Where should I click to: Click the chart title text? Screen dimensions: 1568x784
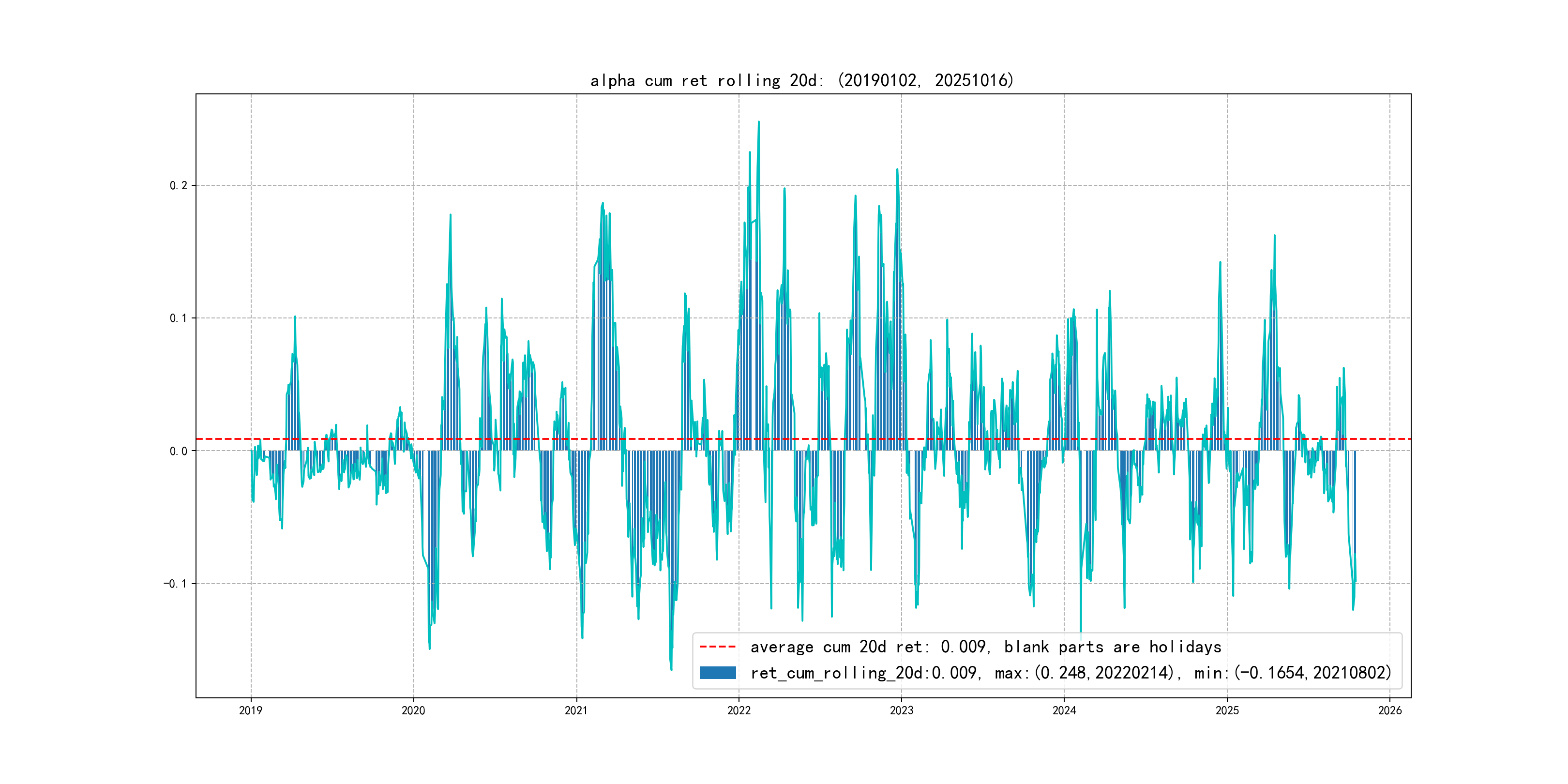click(x=801, y=80)
